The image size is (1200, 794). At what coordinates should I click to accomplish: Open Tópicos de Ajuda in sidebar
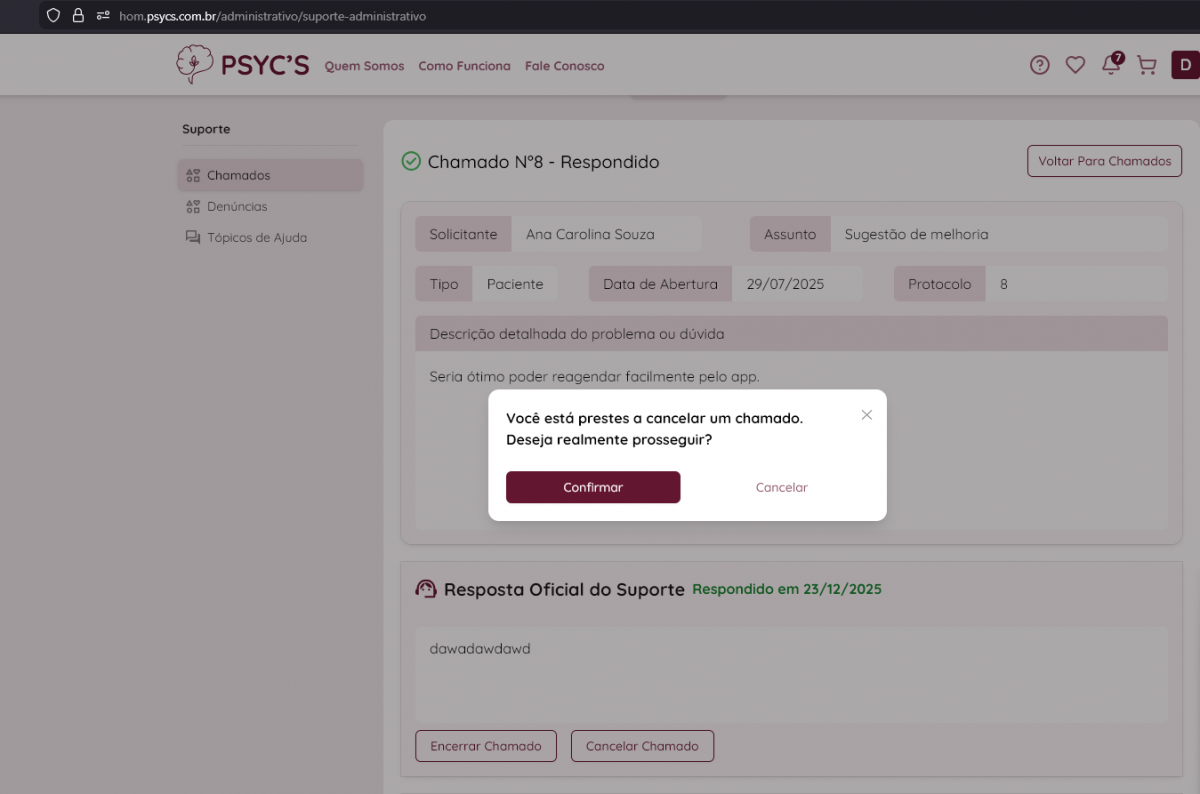coord(256,238)
